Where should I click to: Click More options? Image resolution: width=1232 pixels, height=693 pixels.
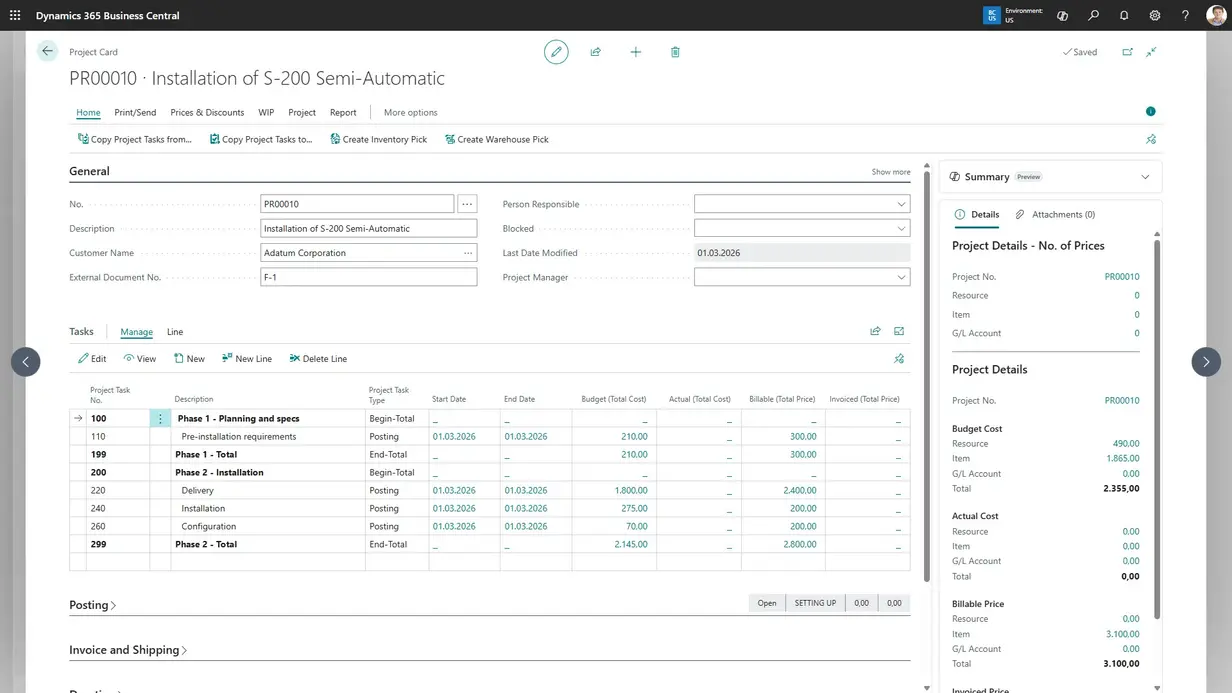pos(411,112)
